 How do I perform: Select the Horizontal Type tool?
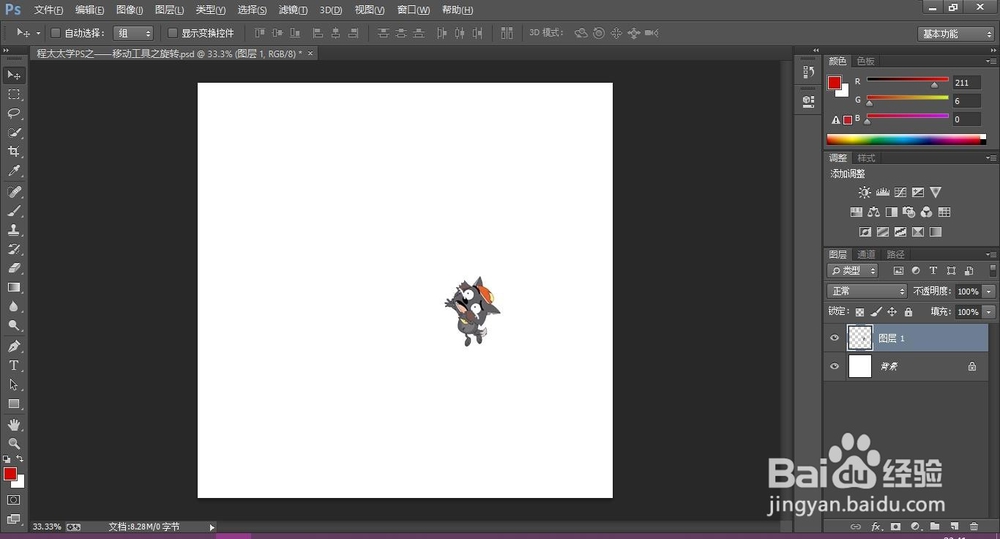[13, 365]
